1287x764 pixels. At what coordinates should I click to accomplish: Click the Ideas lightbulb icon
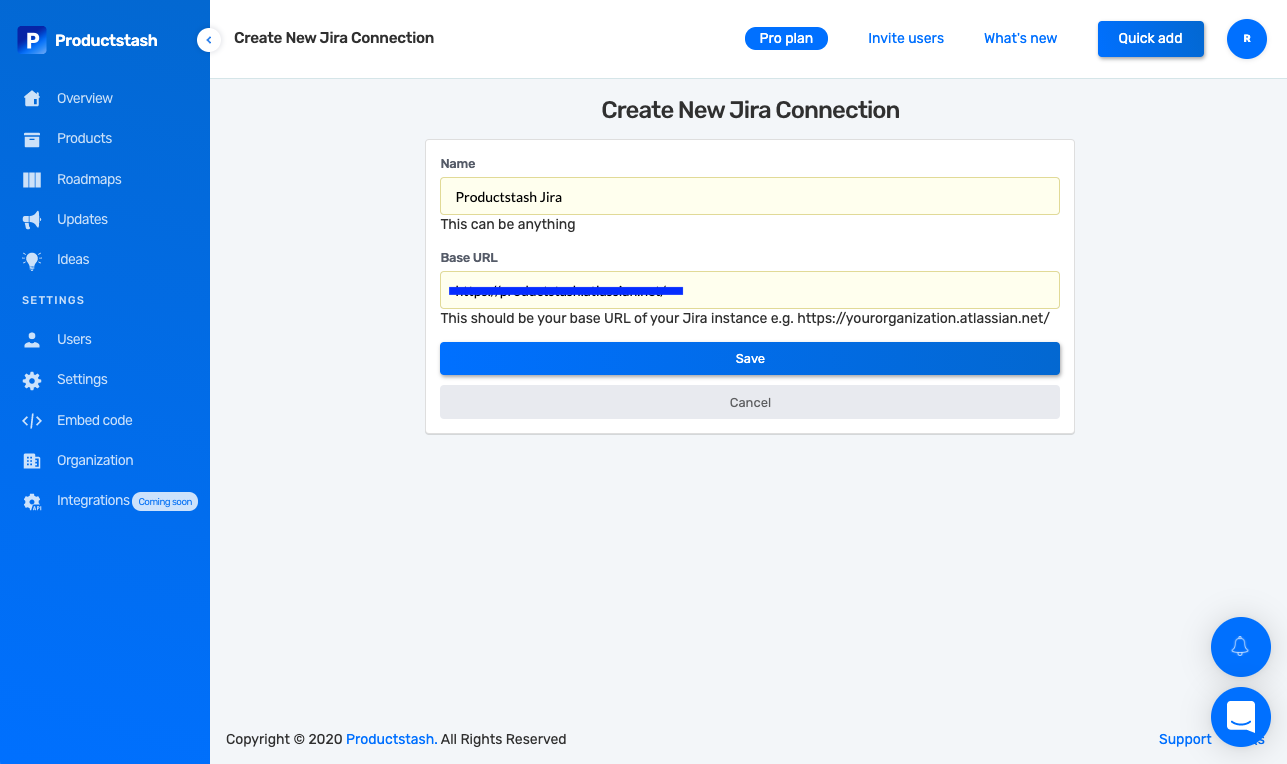point(32,260)
